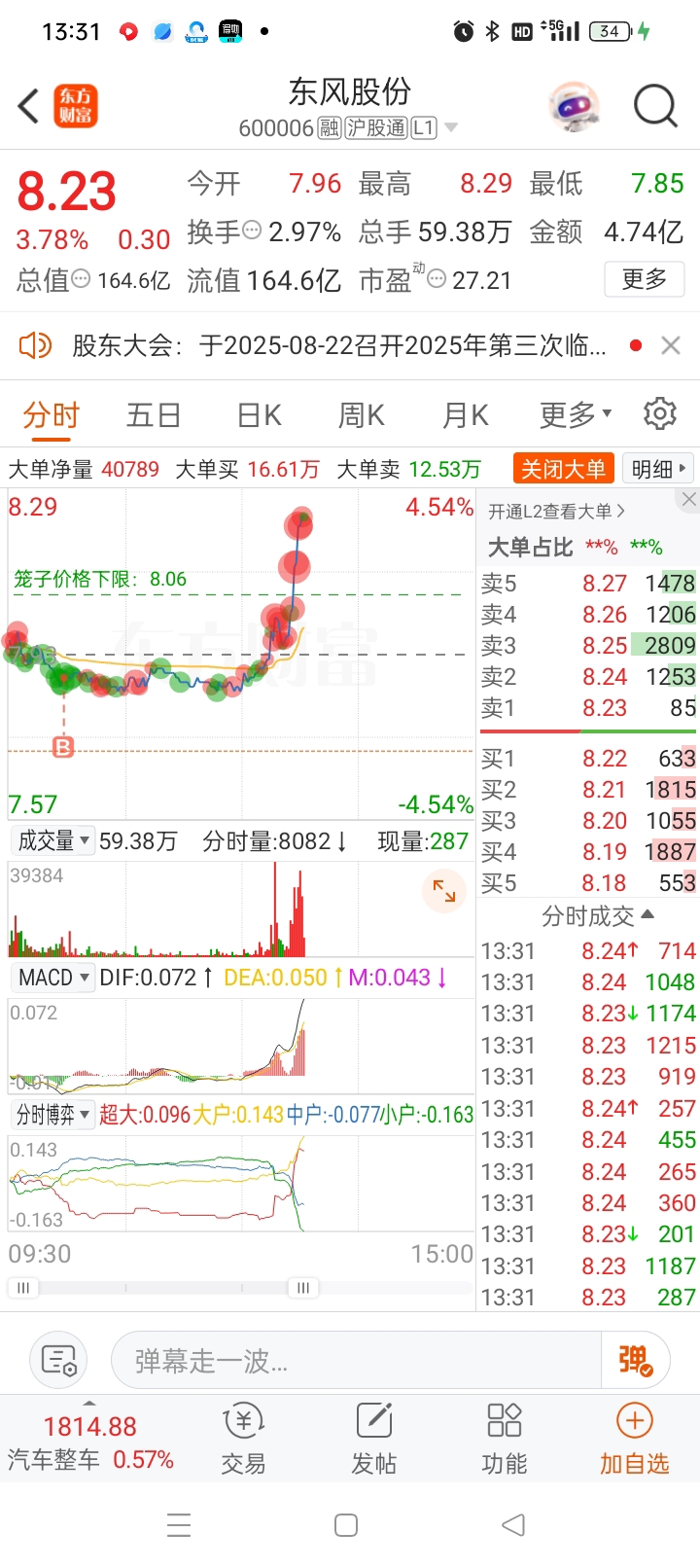Tap the 买5 order row at 8.18

(588, 882)
